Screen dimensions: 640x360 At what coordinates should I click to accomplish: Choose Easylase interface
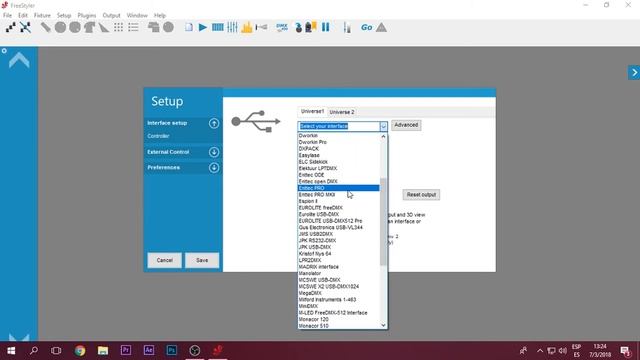tap(339, 155)
